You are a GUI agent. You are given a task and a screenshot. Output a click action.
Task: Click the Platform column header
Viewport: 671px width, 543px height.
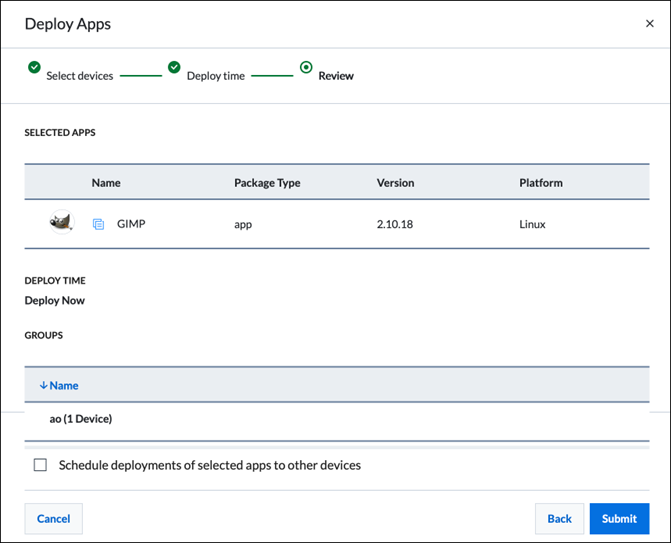540,183
